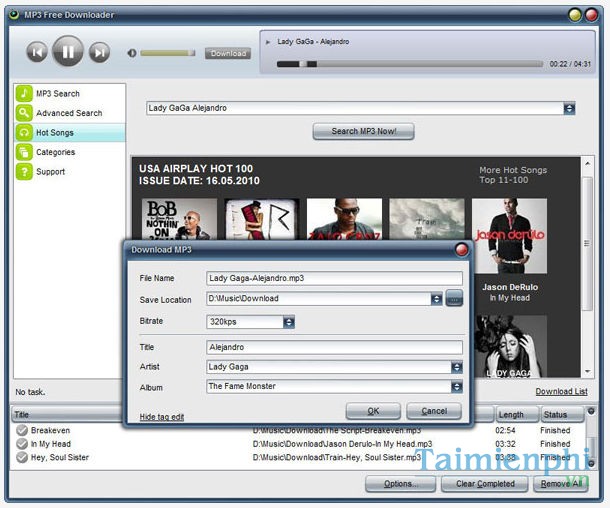Click checkmark icon beside Hey, Soul Sister

coord(22,457)
